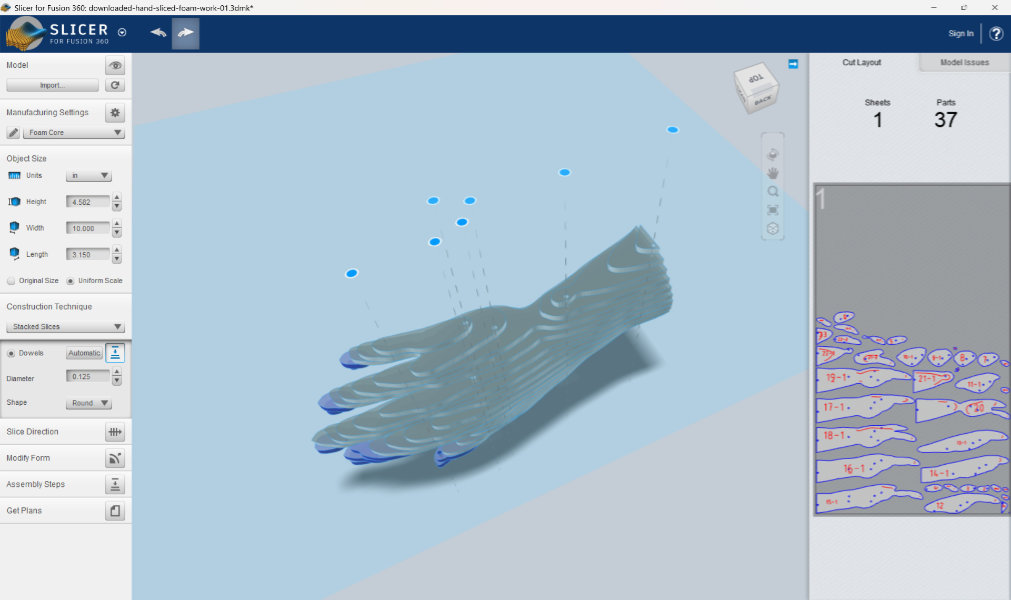This screenshot has height=600, width=1011.
Task: Click the perspective cube view icon
Action: (x=772, y=229)
